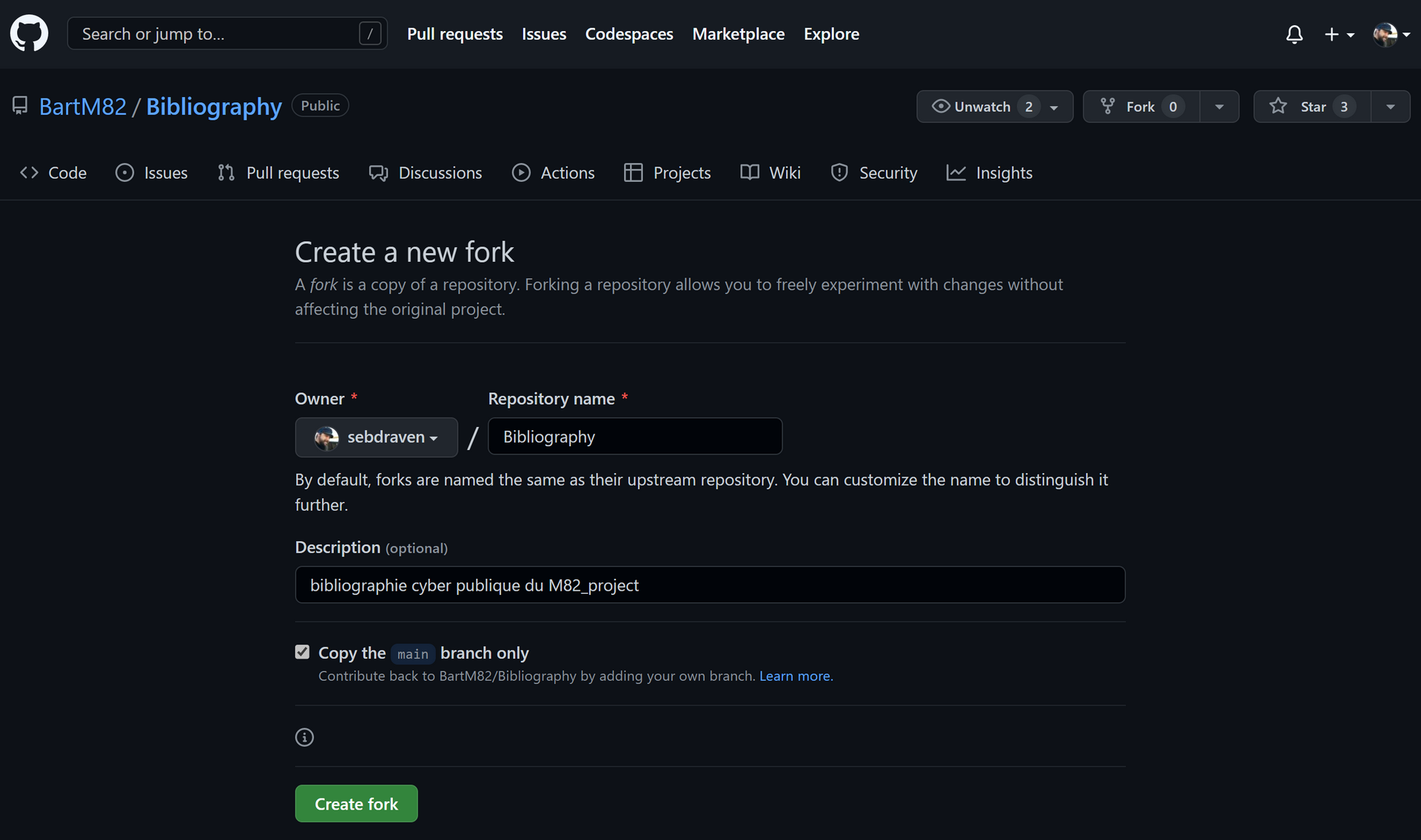This screenshot has width=1421, height=840.
Task: Open the Star lists dropdown arrow
Action: click(1390, 107)
